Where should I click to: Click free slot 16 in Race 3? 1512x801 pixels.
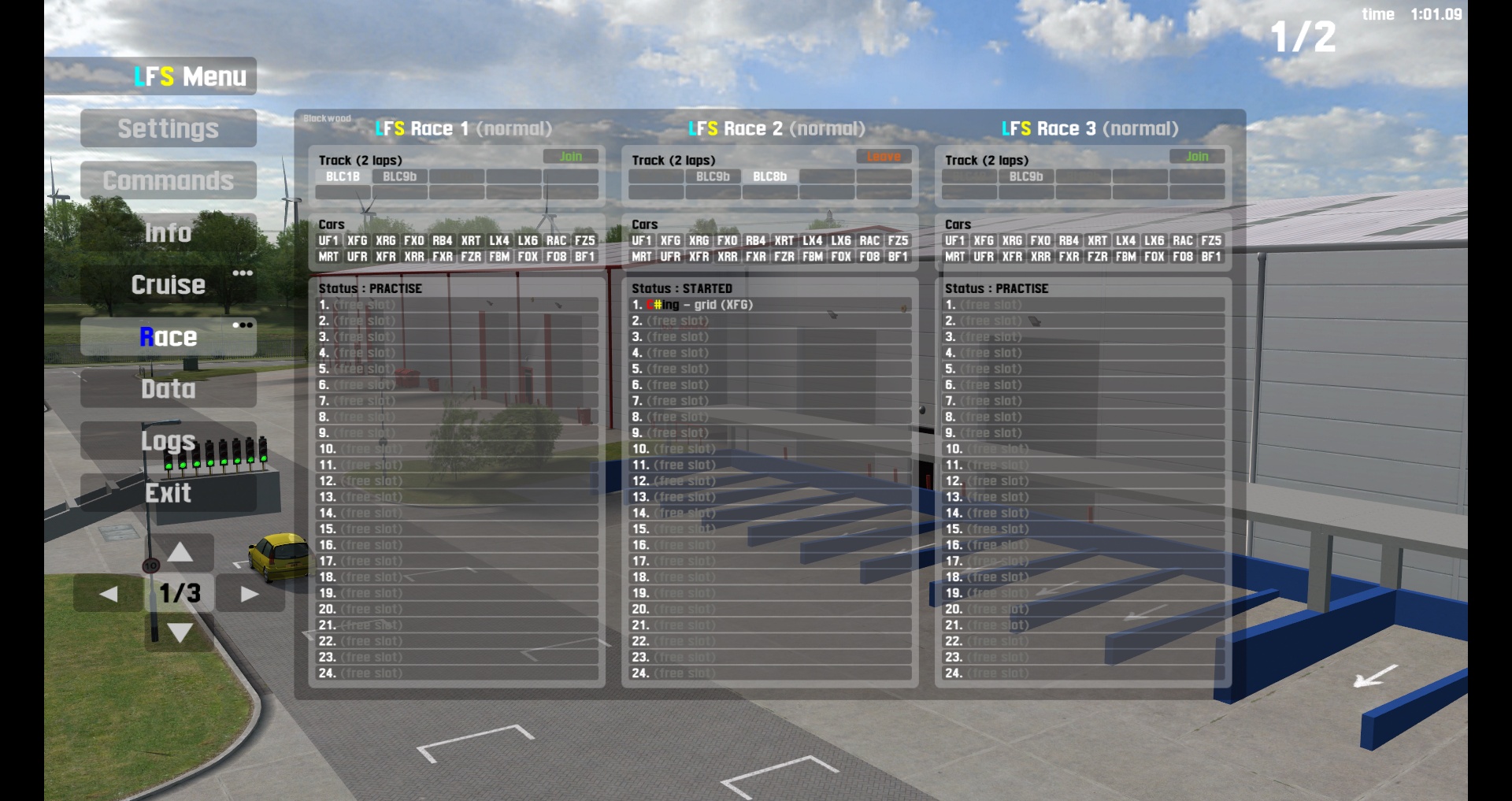coord(1084,545)
